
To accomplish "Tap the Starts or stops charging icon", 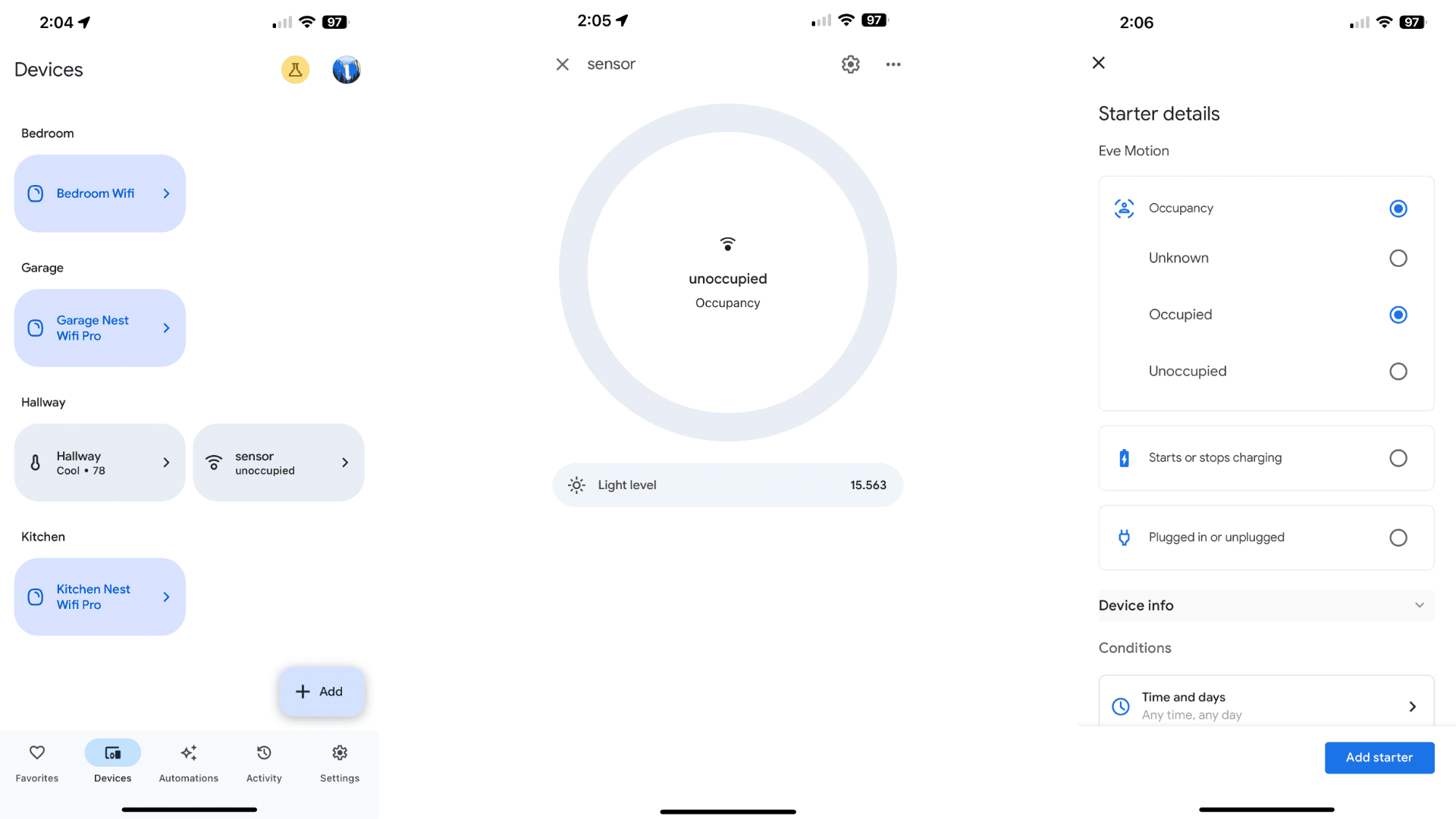I will click(x=1124, y=457).
